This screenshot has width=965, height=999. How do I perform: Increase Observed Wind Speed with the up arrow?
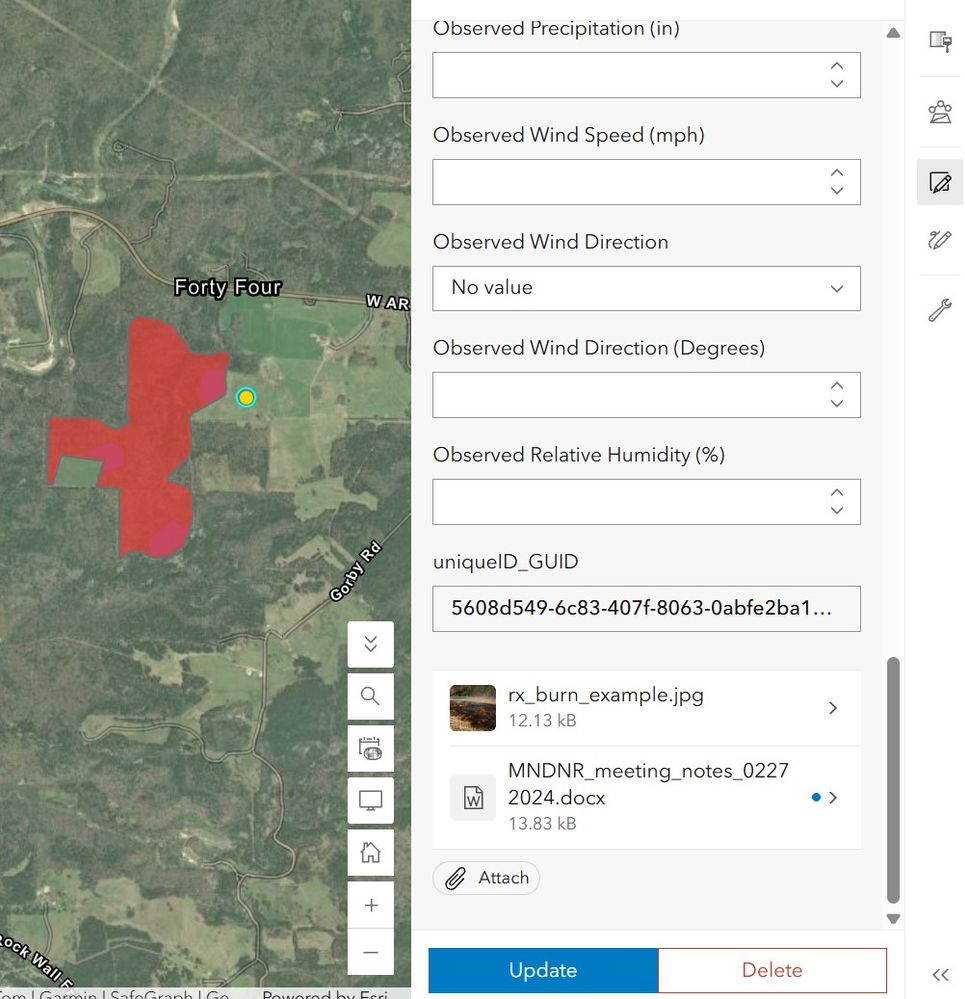point(836,173)
